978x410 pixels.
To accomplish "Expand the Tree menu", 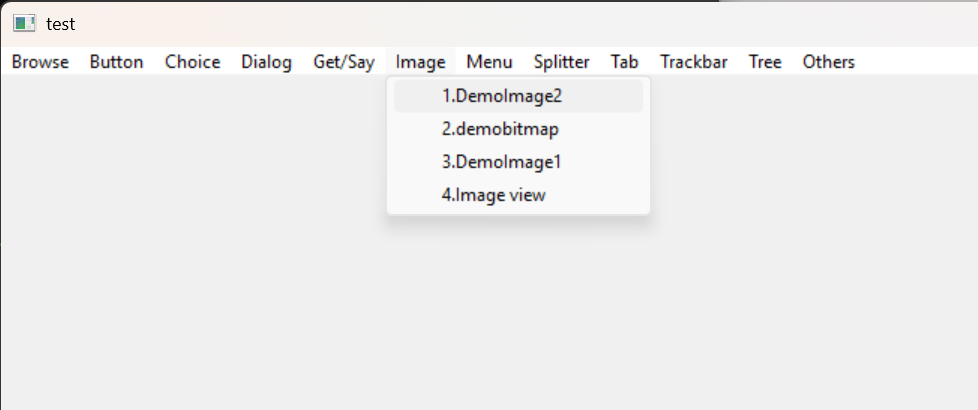I will coord(765,62).
